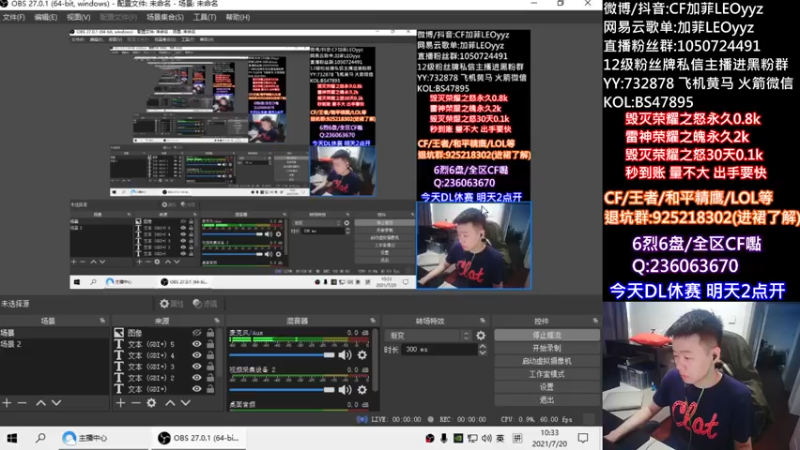800x450 pixels.
Task: Click the 滤镜 filters button above the docks
Action: click(205, 304)
